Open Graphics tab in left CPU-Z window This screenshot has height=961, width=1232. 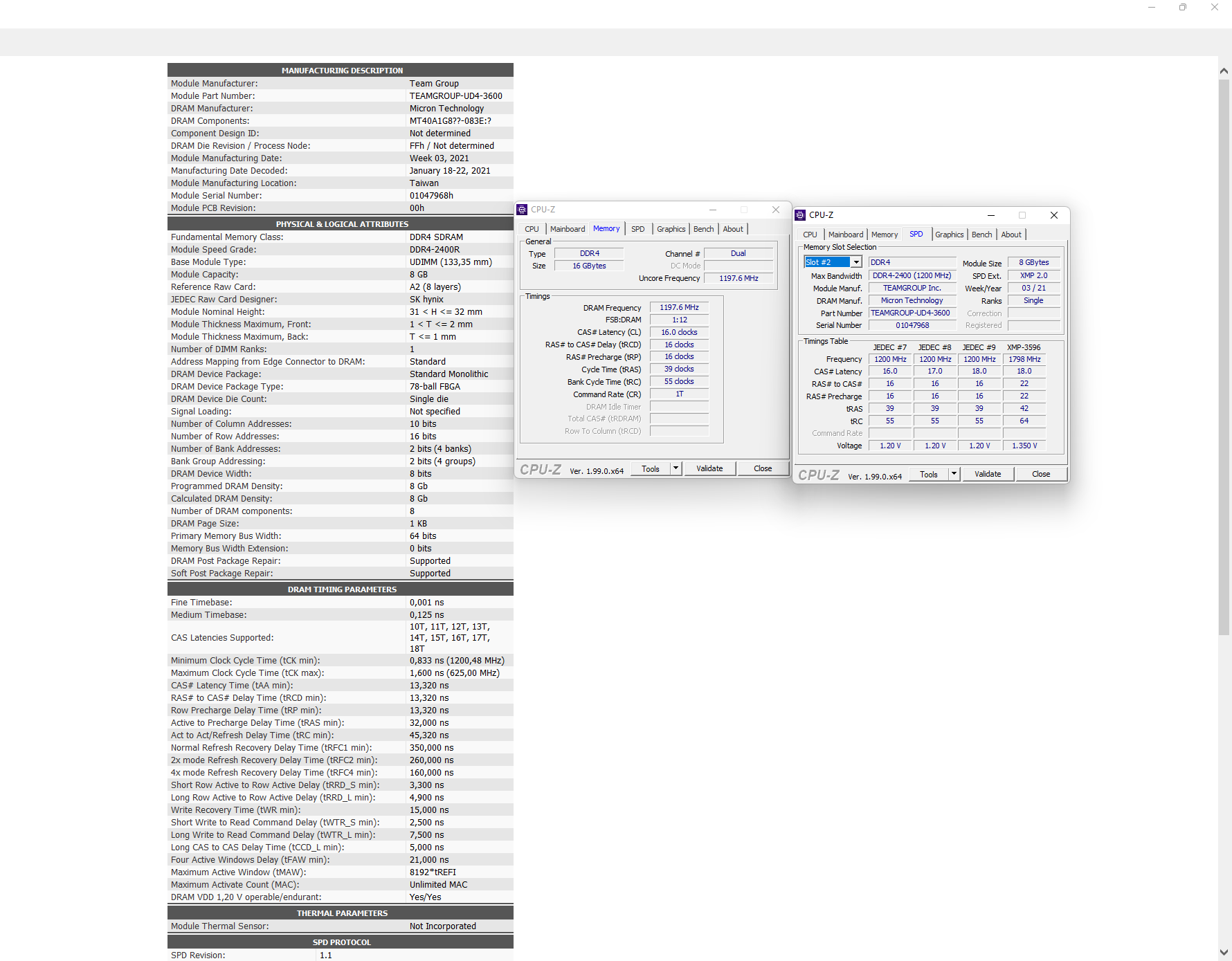(671, 229)
